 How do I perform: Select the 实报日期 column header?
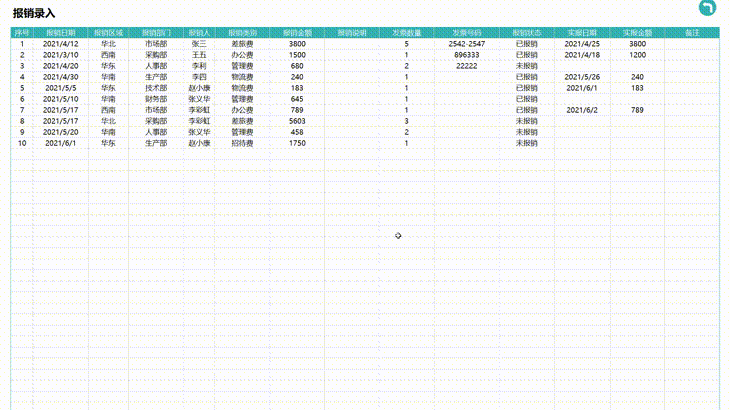pos(582,33)
